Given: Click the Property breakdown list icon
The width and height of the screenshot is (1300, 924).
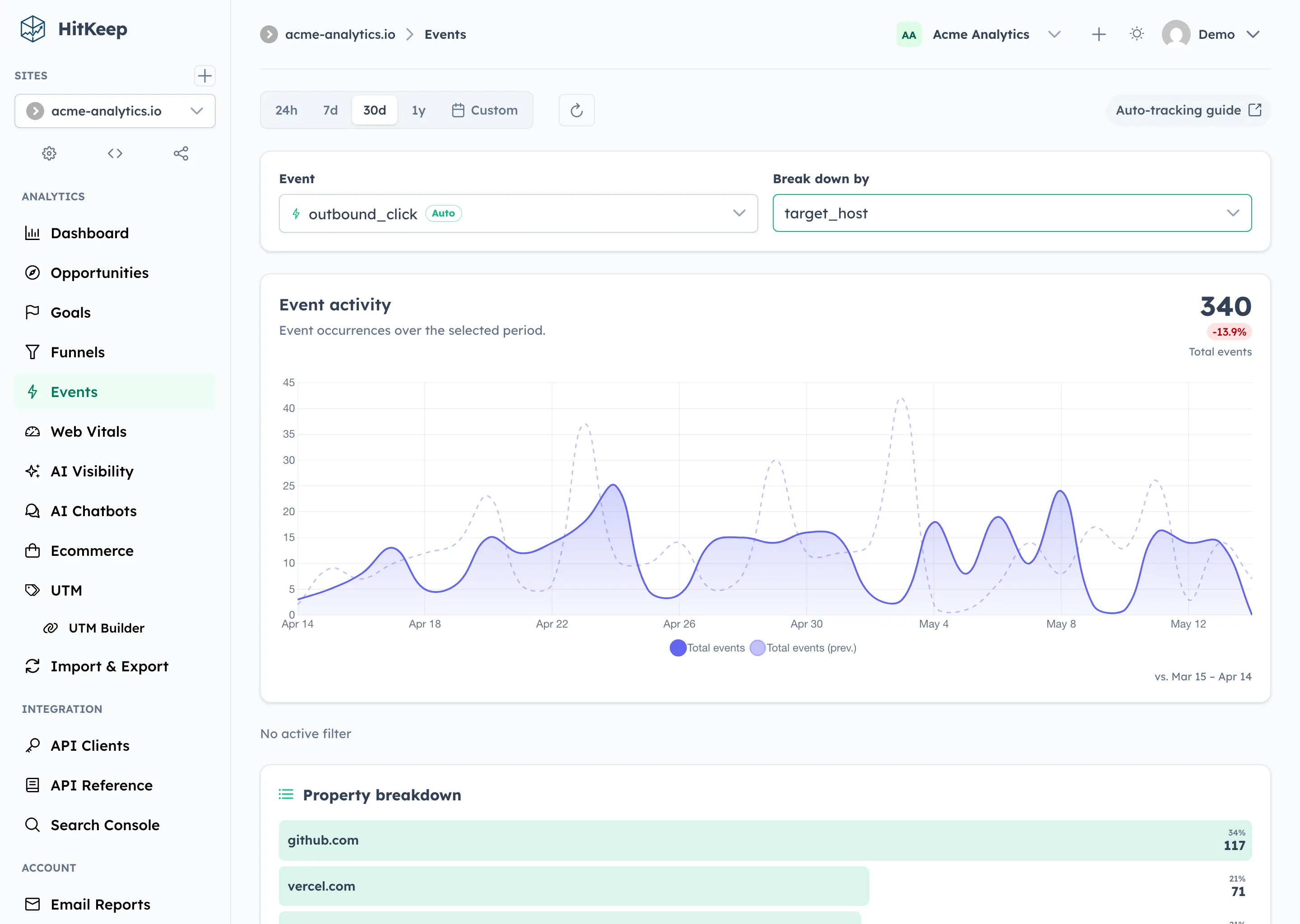Looking at the screenshot, I should point(286,794).
